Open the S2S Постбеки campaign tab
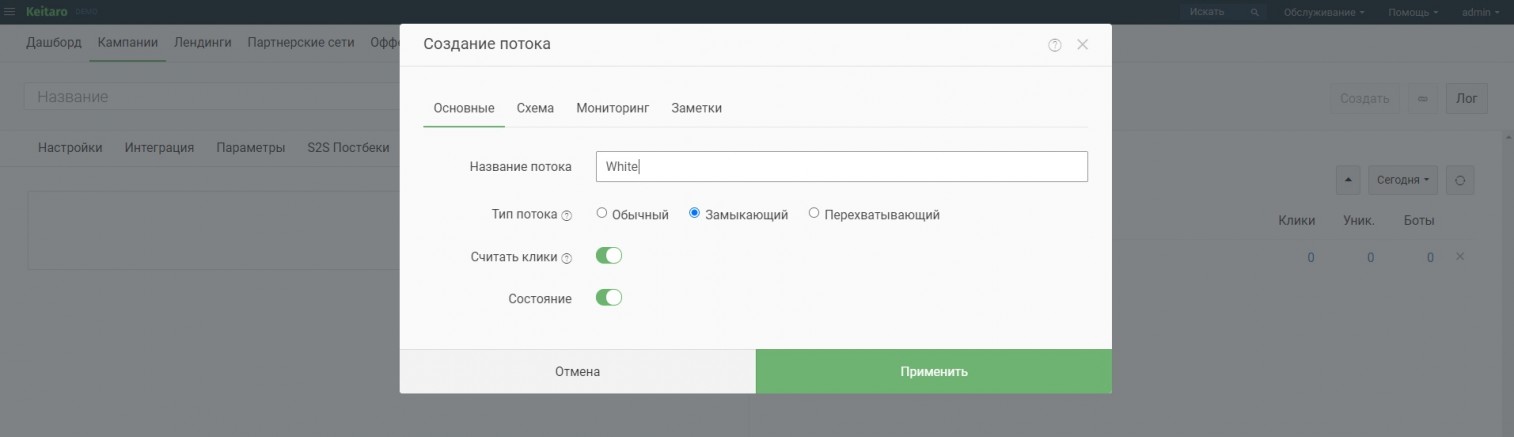 pos(348,148)
